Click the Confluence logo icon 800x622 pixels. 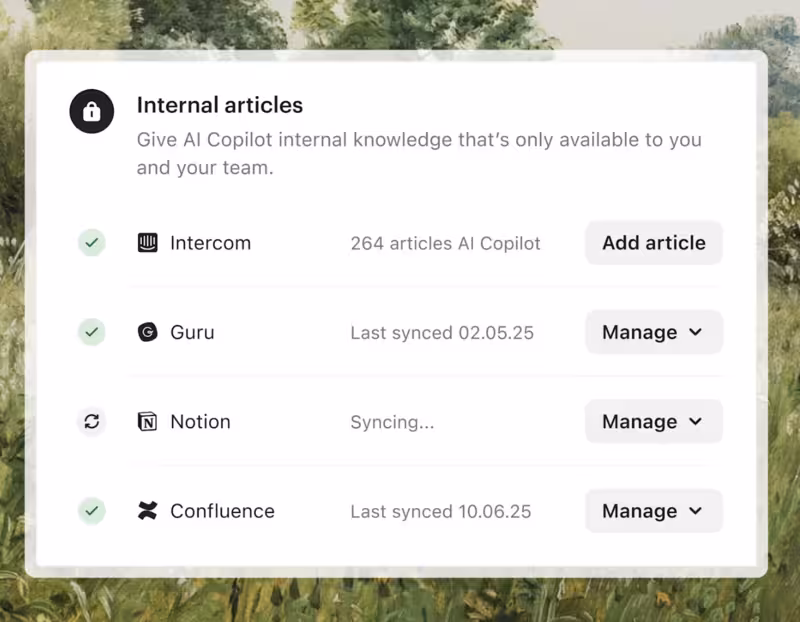147,511
